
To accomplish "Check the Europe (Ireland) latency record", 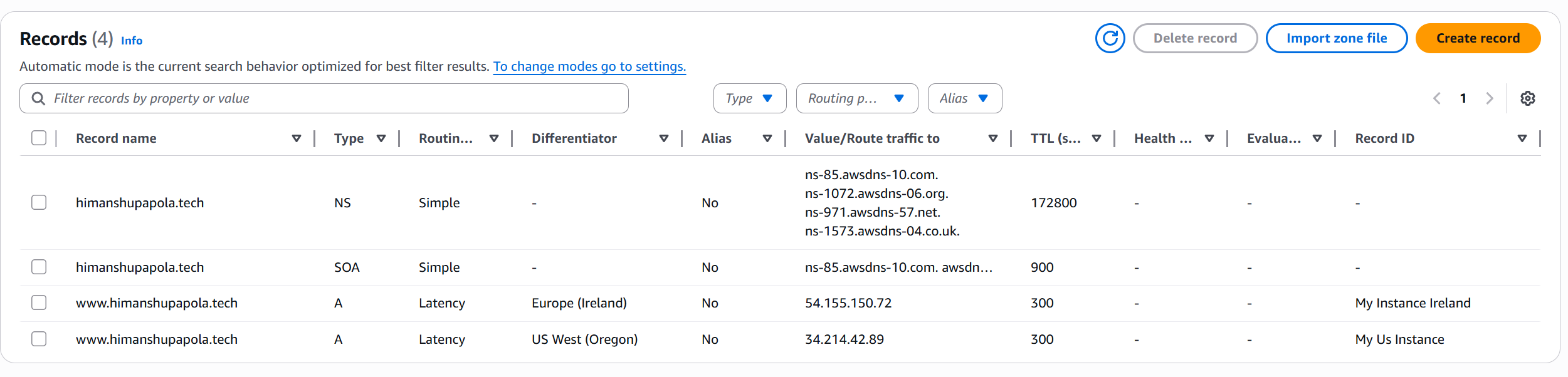I will 39,302.
